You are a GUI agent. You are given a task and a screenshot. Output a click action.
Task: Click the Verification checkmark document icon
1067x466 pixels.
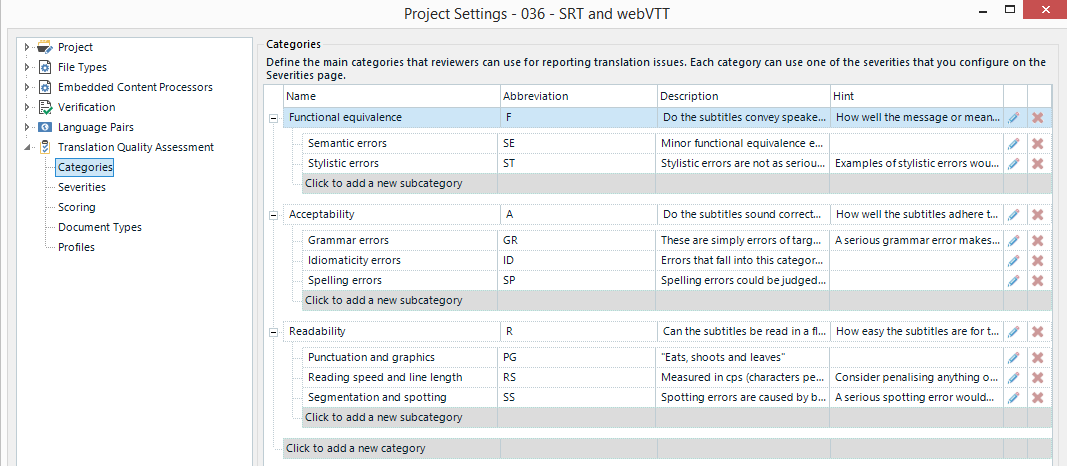click(x=45, y=107)
